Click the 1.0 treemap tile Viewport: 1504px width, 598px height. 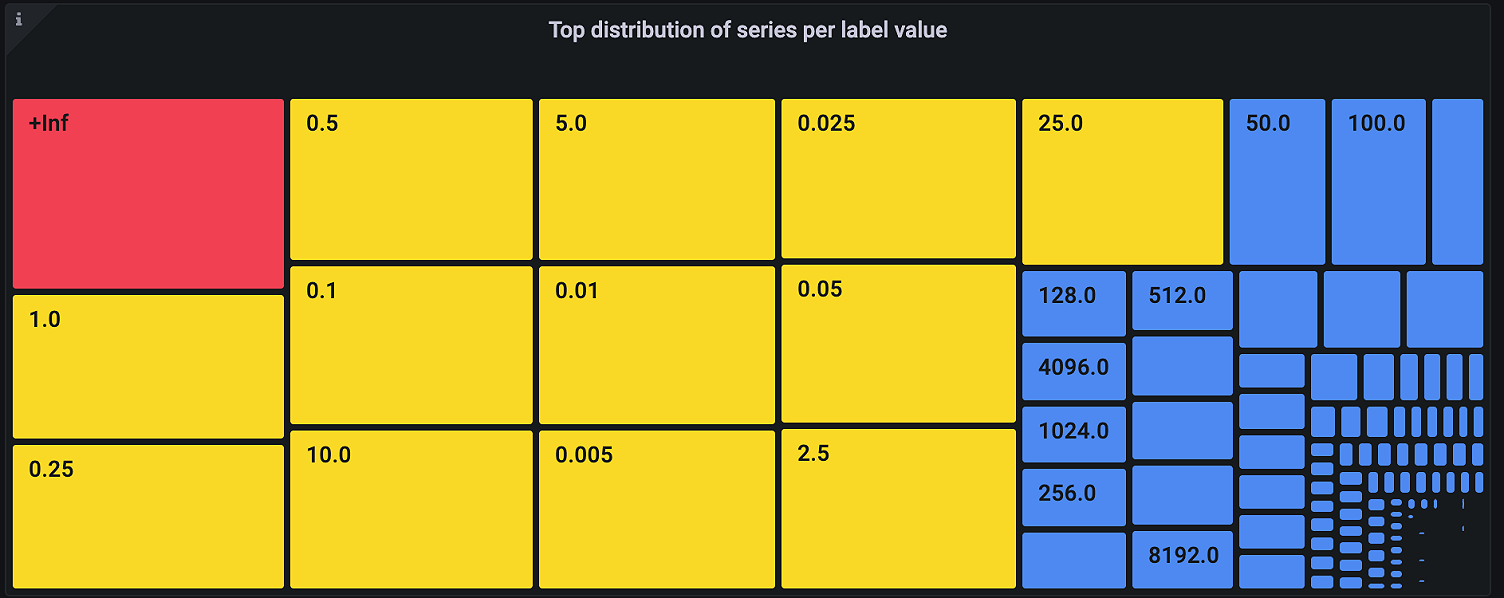(148, 366)
